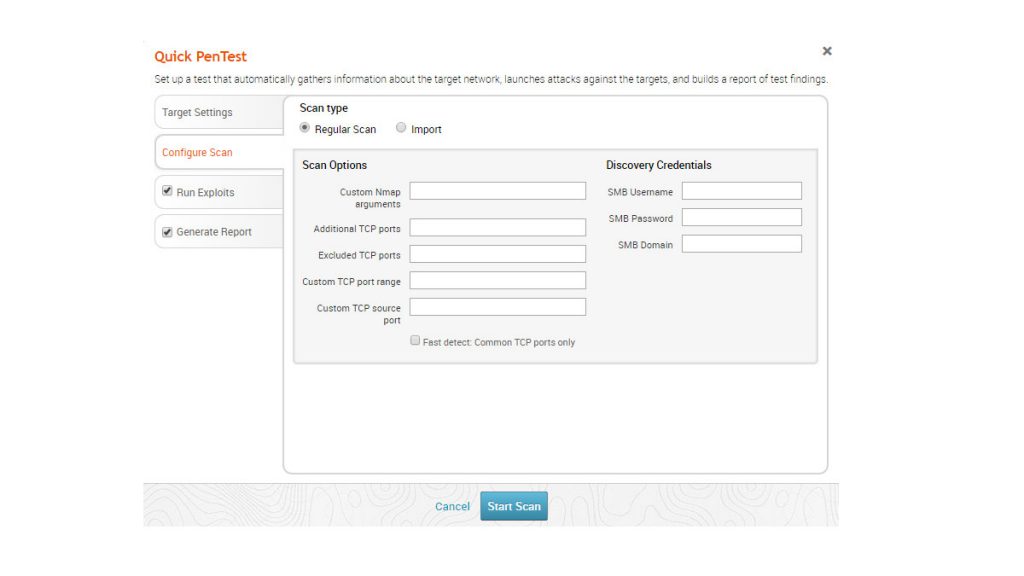1024x576 pixels.
Task: Click the Excluded TCP ports input
Action: pyautogui.click(x=497, y=254)
